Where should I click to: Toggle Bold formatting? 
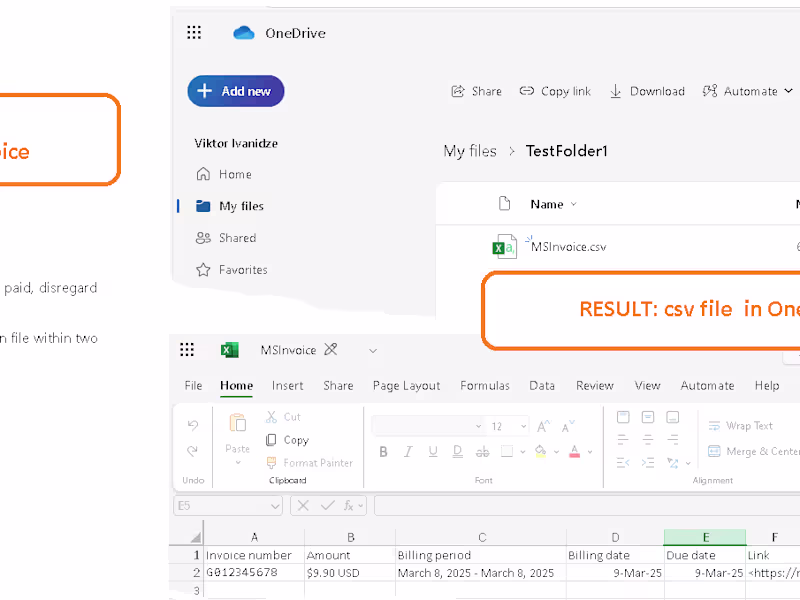pyautogui.click(x=384, y=452)
